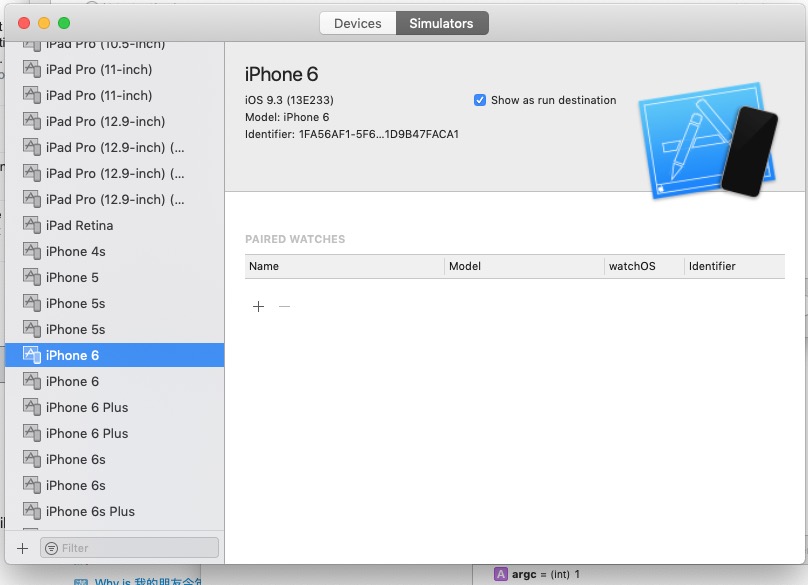The height and width of the screenshot is (585, 808).
Task: Click the Model column header
Action: click(465, 266)
